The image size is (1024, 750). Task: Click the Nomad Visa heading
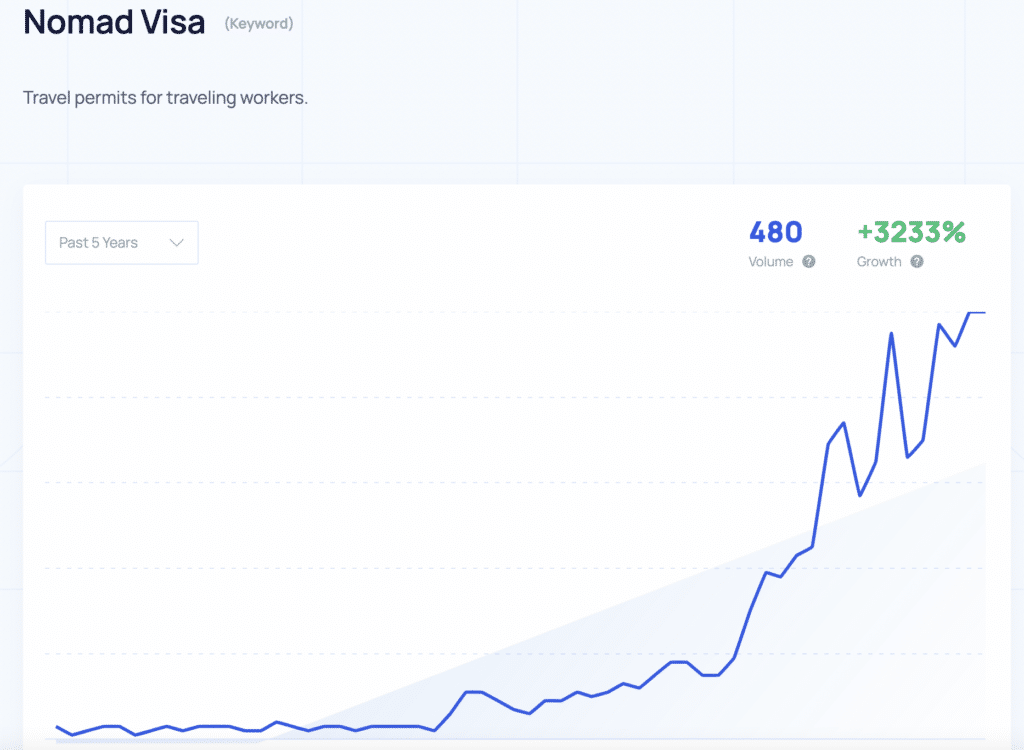114,23
